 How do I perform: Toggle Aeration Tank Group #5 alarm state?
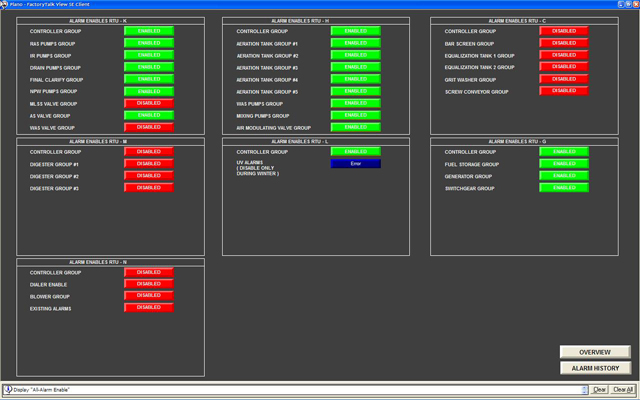(355, 91)
